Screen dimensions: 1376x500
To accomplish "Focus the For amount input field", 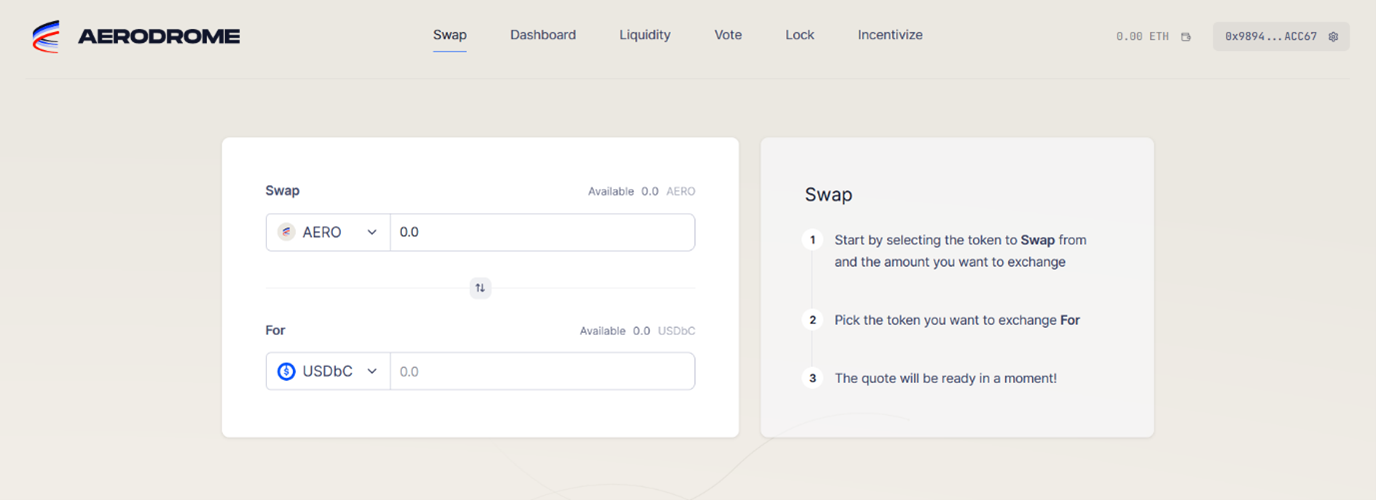I will [x=542, y=371].
